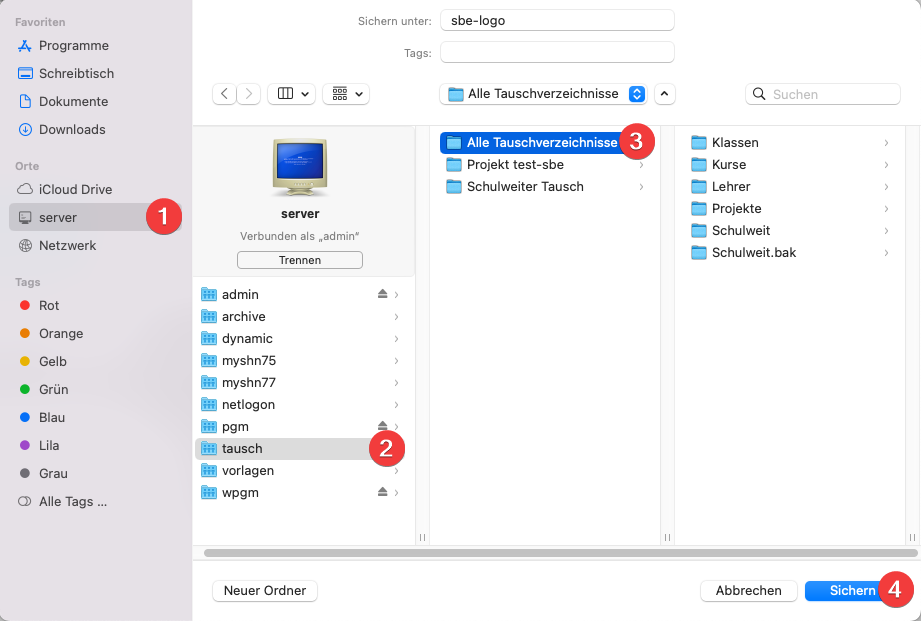Viewport: 921px width, 621px height.
Task: Expand the Projekt test-sbe chevron
Action: pyautogui.click(x=641, y=165)
